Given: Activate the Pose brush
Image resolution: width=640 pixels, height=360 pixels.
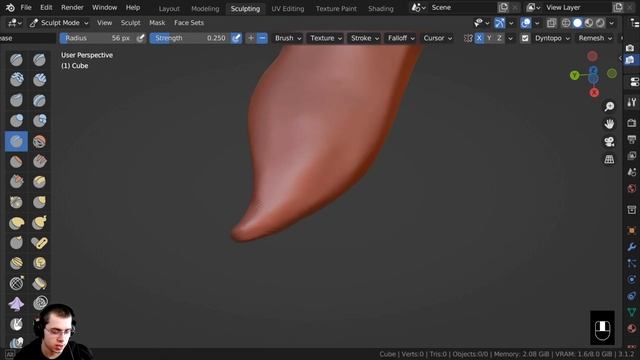Looking at the screenshot, I should (40, 243).
